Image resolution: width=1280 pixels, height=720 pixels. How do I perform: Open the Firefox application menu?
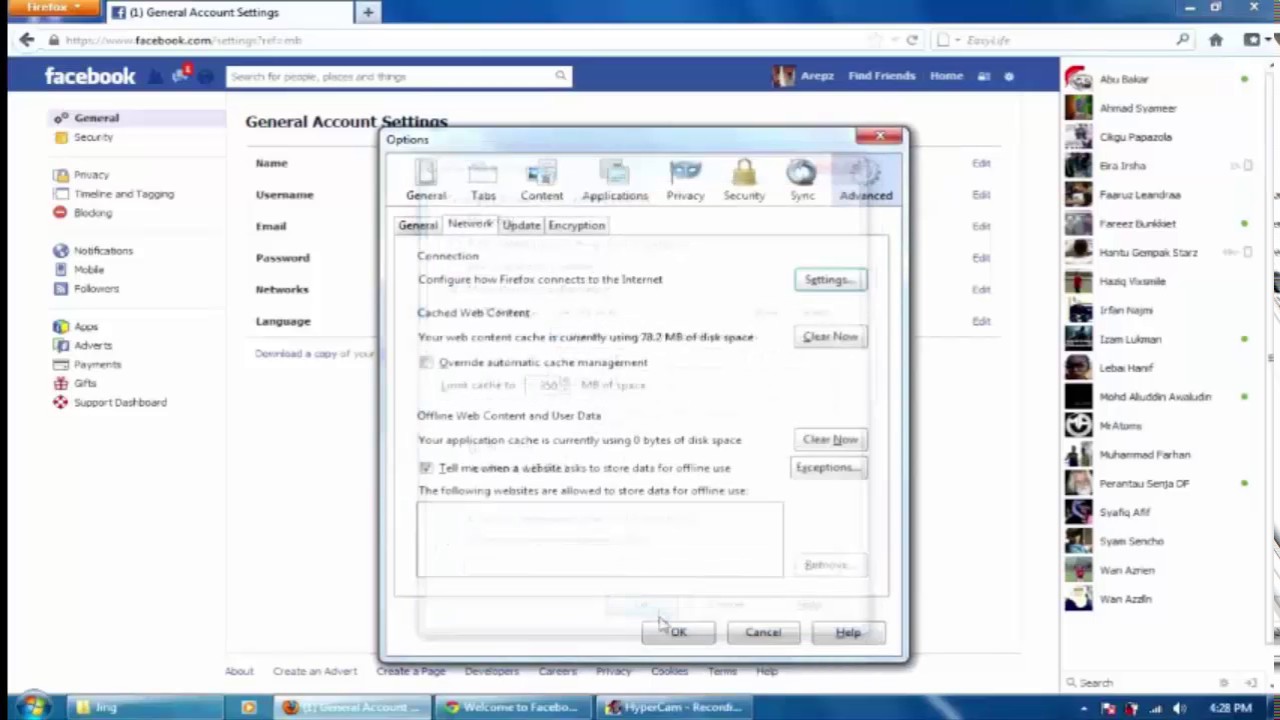point(51,8)
